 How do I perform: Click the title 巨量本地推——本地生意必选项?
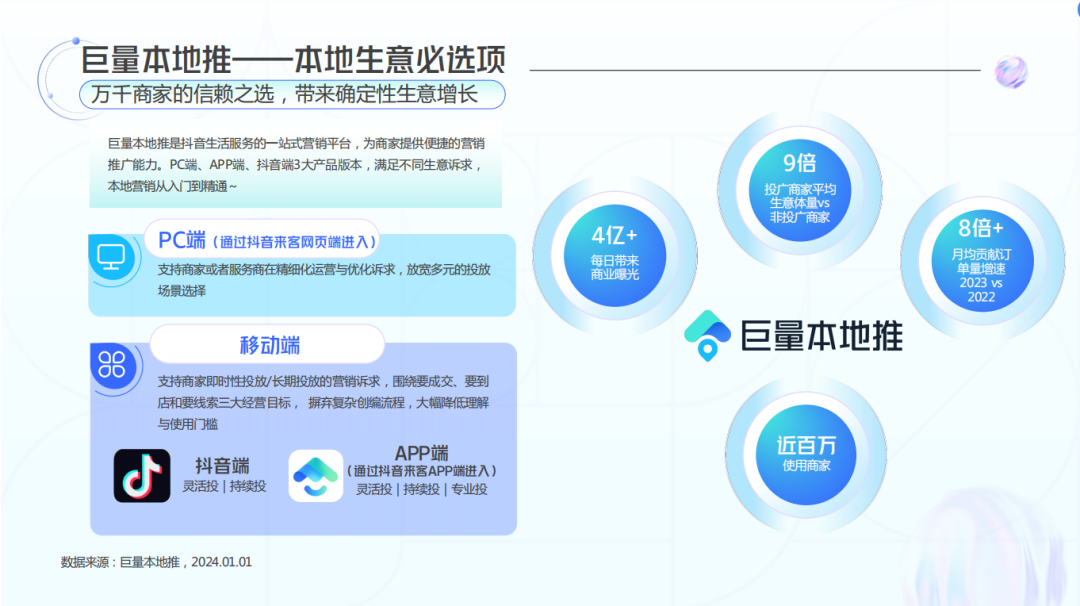pyautogui.click(x=293, y=60)
